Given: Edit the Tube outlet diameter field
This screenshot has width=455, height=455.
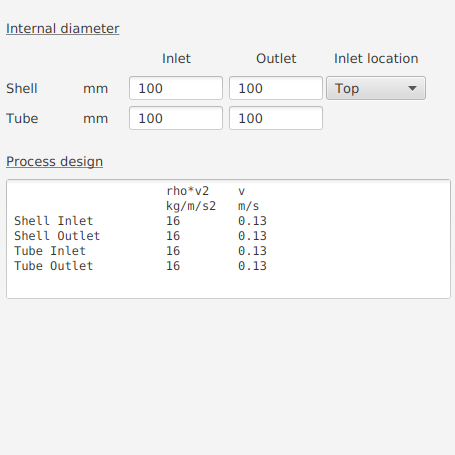Looking at the screenshot, I should pos(276,118).
